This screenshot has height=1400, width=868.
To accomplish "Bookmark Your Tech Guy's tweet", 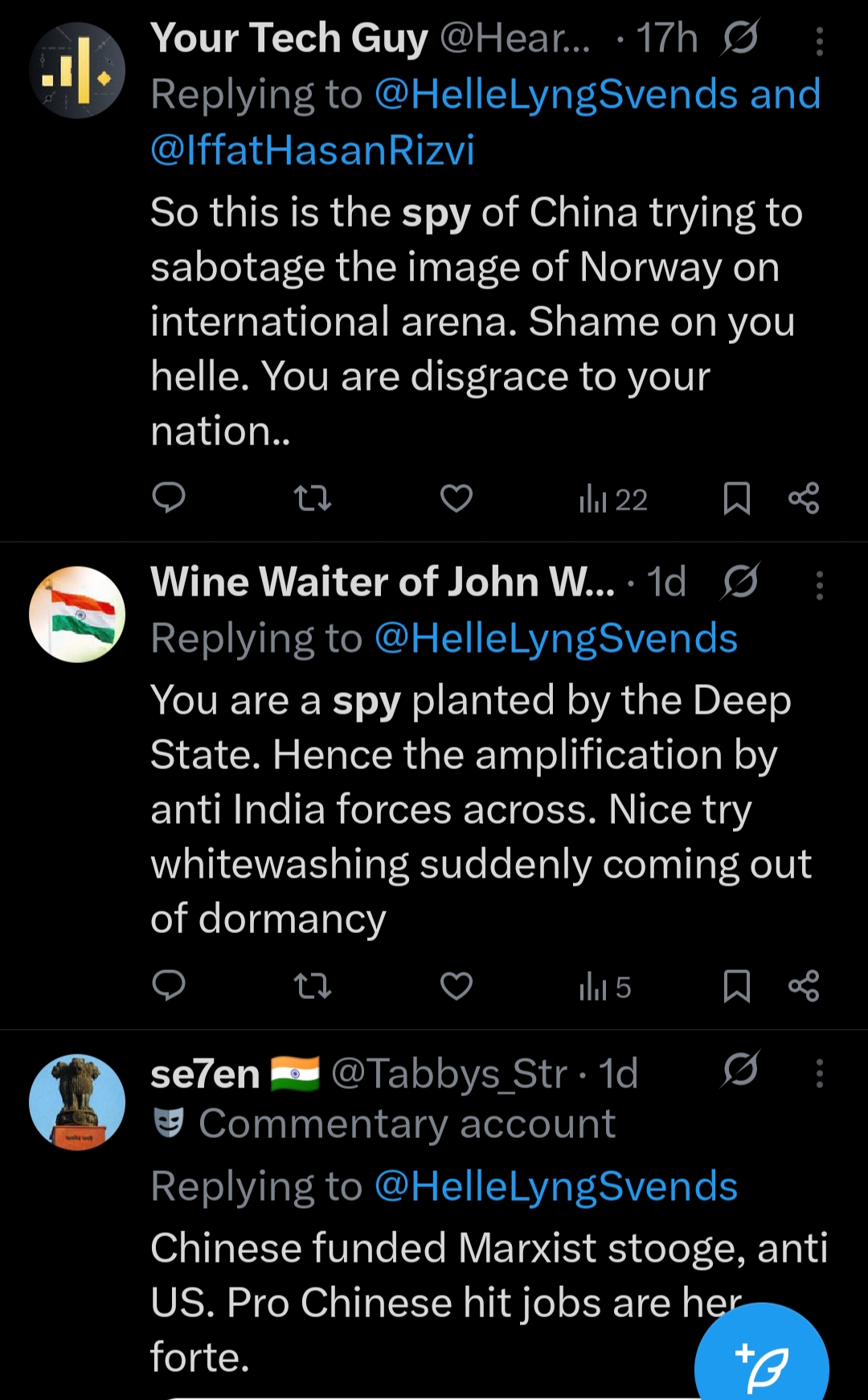I will [x=737, y=498].
